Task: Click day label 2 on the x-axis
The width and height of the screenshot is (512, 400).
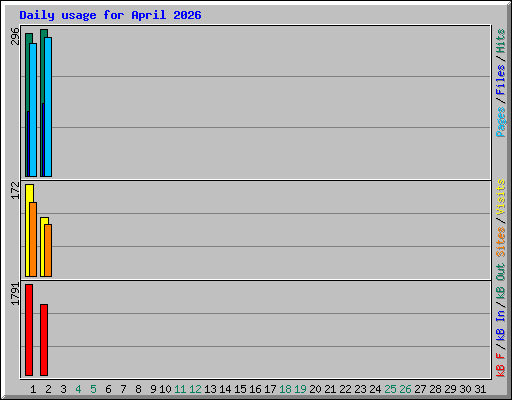Action: tap(48, 389)
